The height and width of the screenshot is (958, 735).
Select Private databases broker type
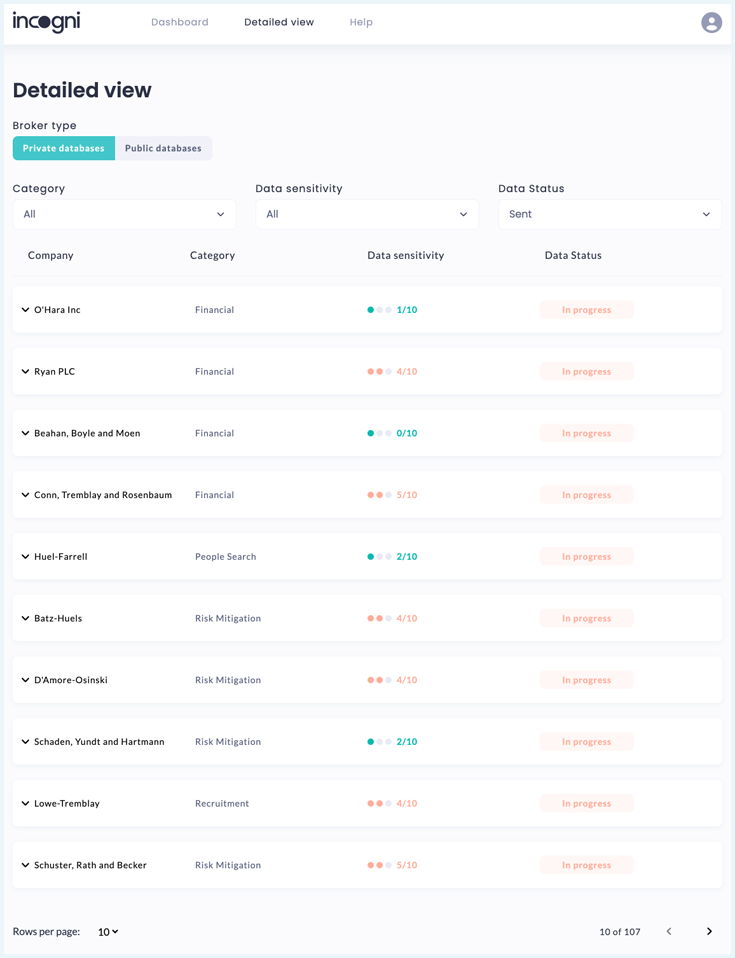click(64, 148)
